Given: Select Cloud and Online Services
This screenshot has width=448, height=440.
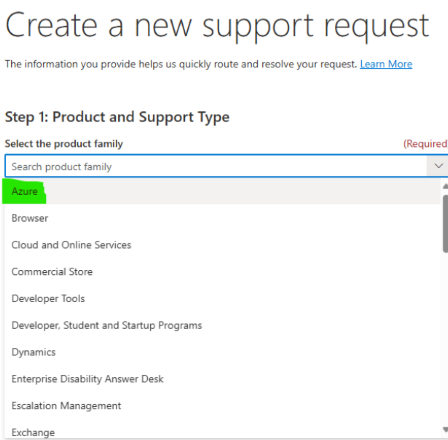Looking at the screenshot, I should pyautogui.click(x=223, y=245).
